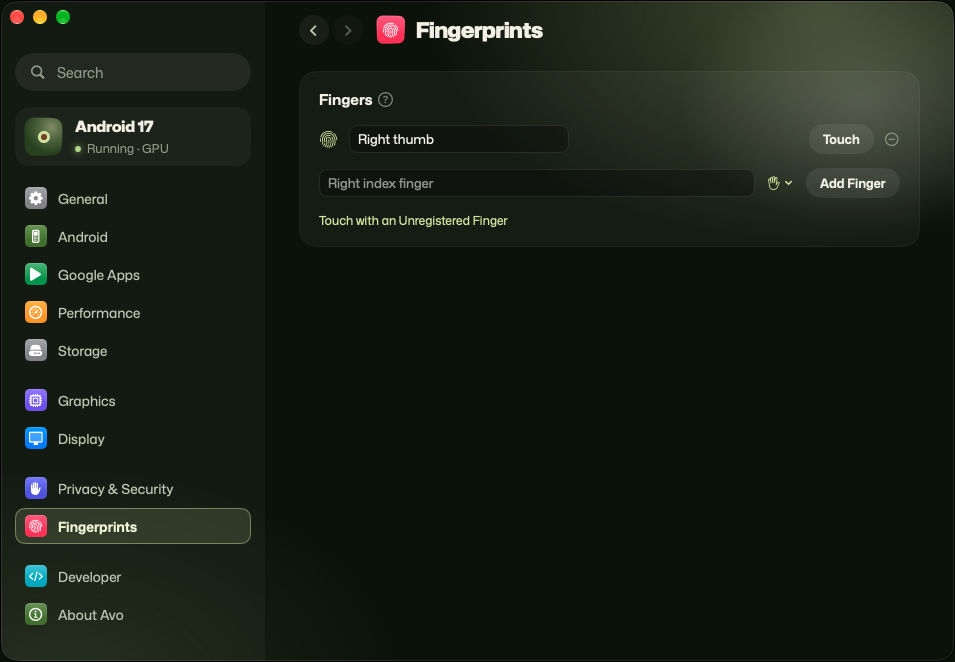Select About Avo in the sidebar
955x662 pixels.
coord(133,614)
